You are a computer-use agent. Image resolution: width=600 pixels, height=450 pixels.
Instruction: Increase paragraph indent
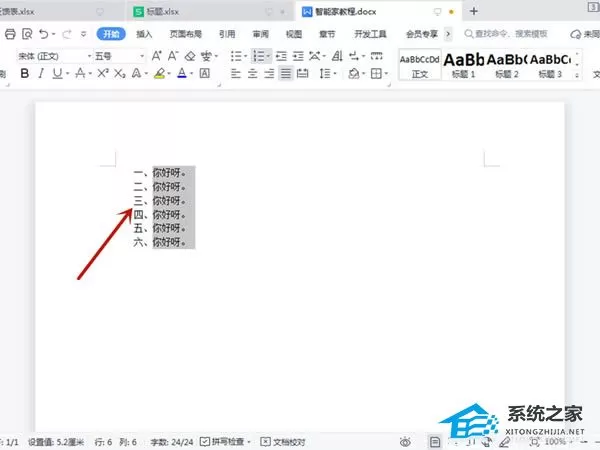pyautogui.click(x=298, y=56)
